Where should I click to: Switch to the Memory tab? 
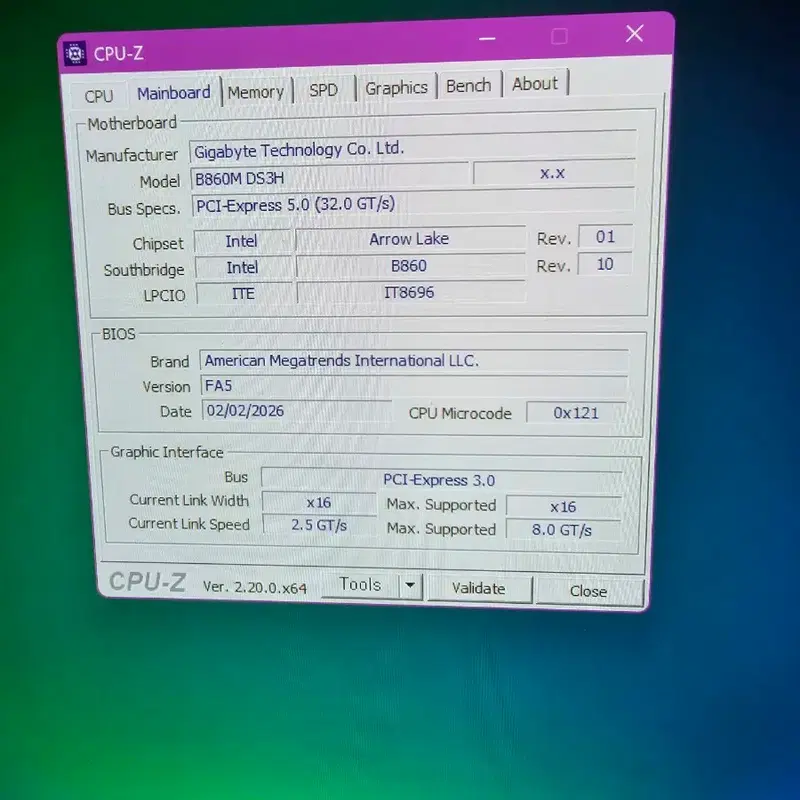point(256,92)
